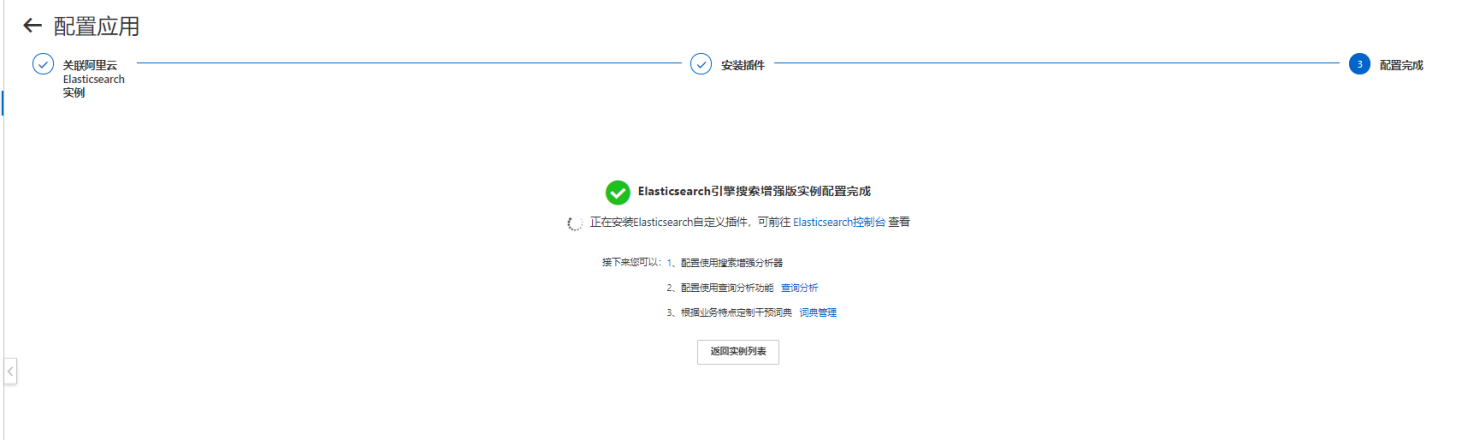Expand the collapsed left sidebar arrow
The width and height of the screenshot is (1468, 440).
[10, 372]
